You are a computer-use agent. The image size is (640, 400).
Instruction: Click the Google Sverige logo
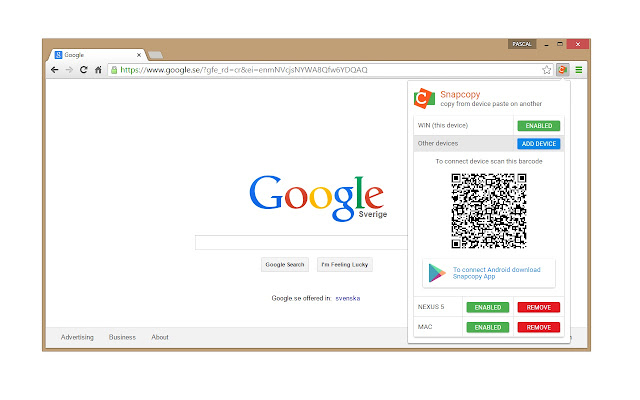point(318,198)
